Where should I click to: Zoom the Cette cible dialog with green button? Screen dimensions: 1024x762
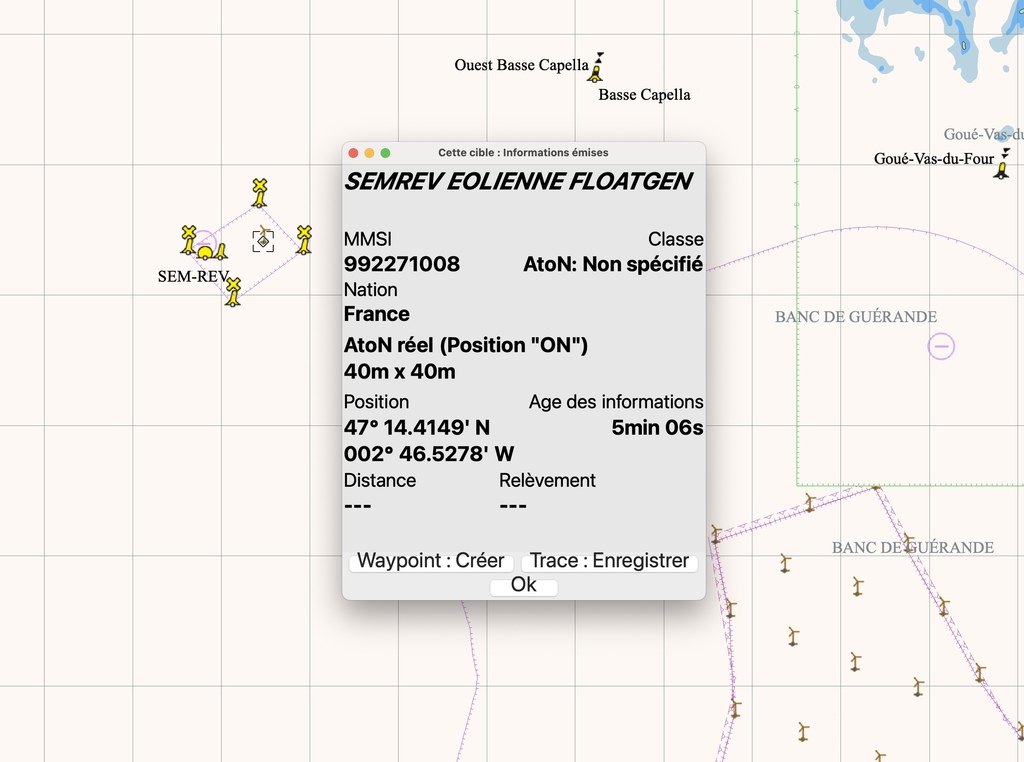385,153
